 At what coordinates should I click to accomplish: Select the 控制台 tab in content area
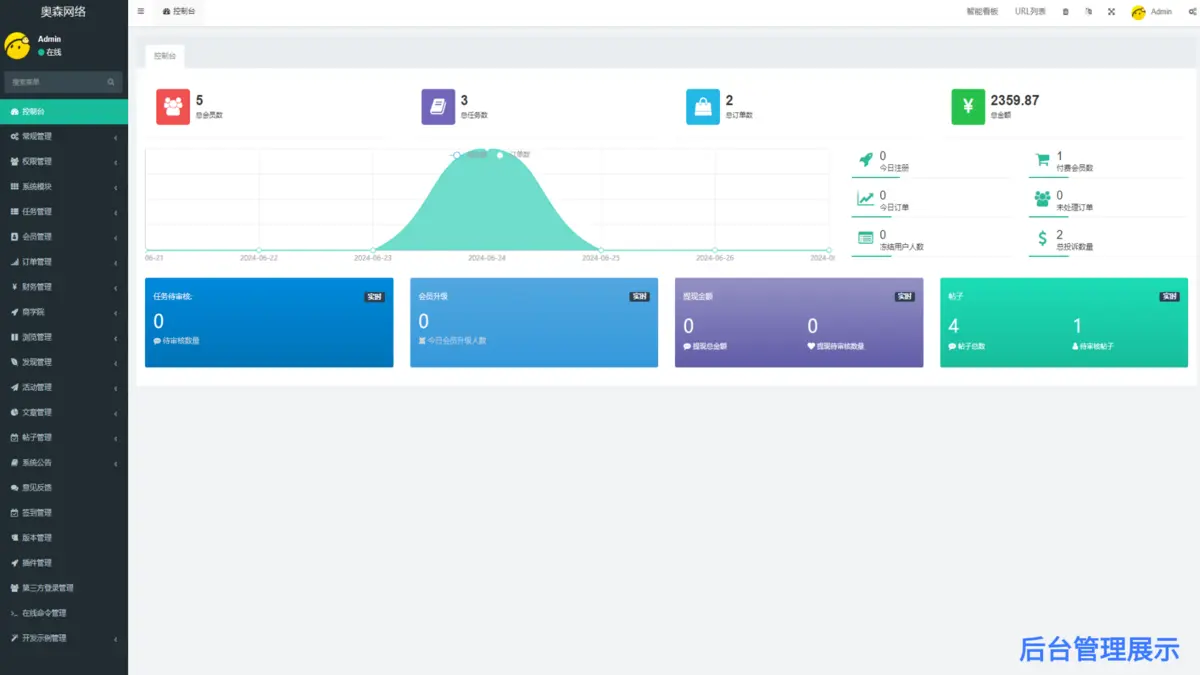click(164, 56)
